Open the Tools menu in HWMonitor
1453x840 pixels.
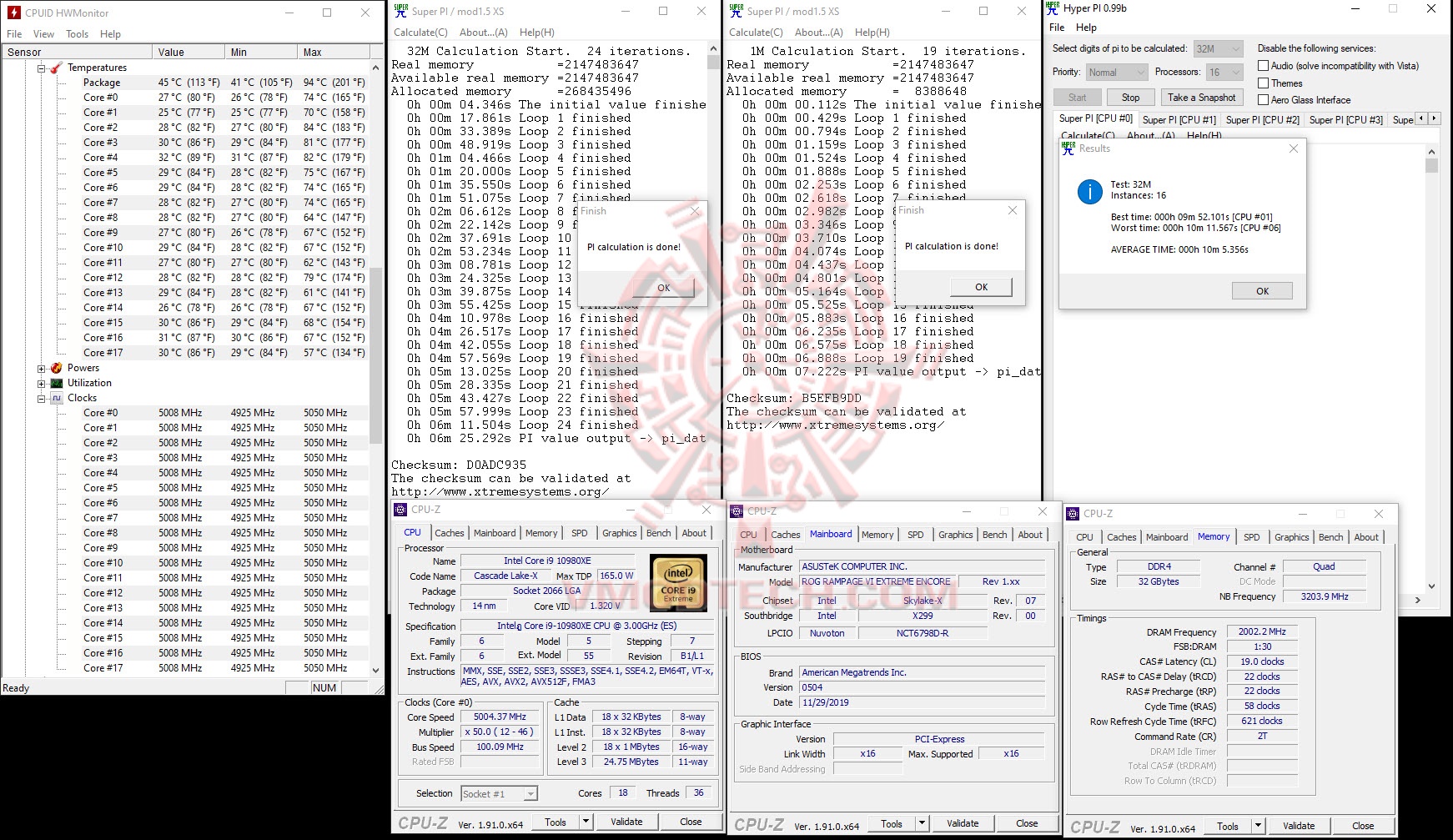point(78,34)
